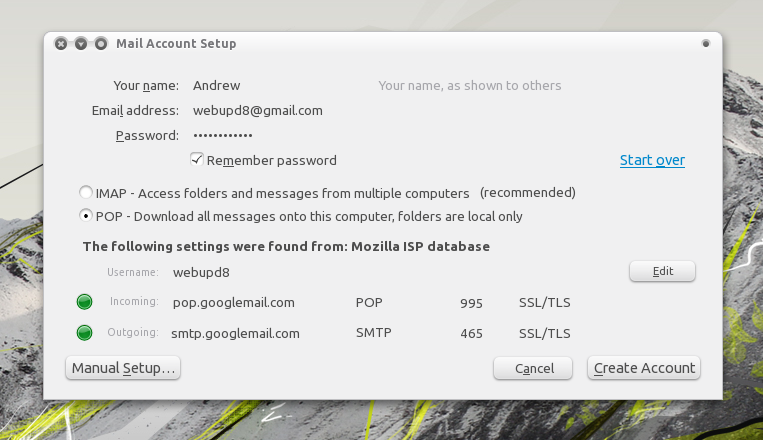Click the green Incoming server status indicator

tap(85, 302)
